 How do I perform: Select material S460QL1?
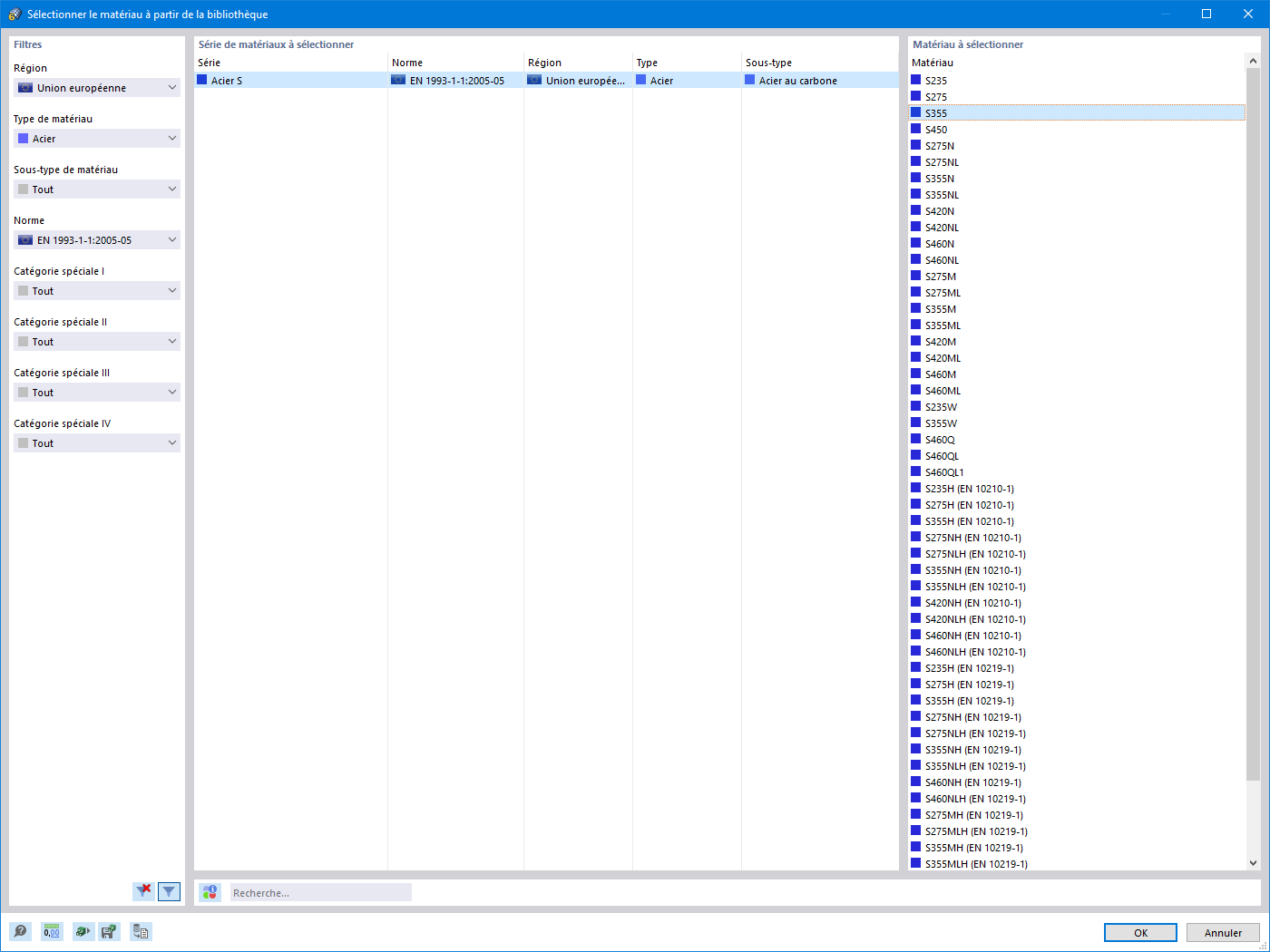pos(1077,471)
